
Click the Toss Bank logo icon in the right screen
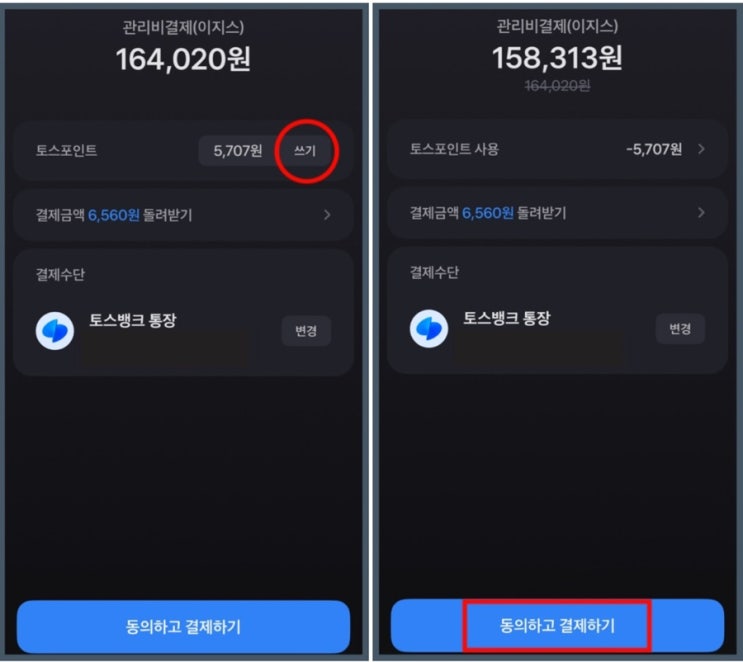[x=429, y=328]
